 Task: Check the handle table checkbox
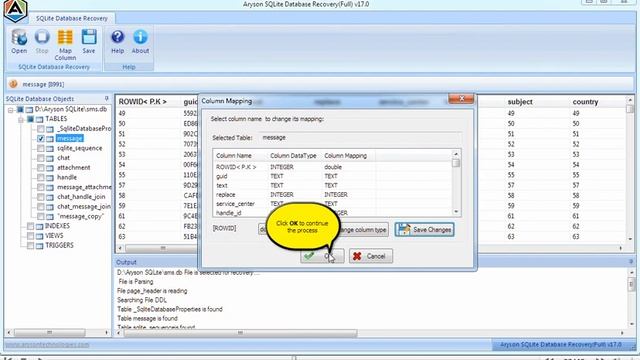coord(40,178)
